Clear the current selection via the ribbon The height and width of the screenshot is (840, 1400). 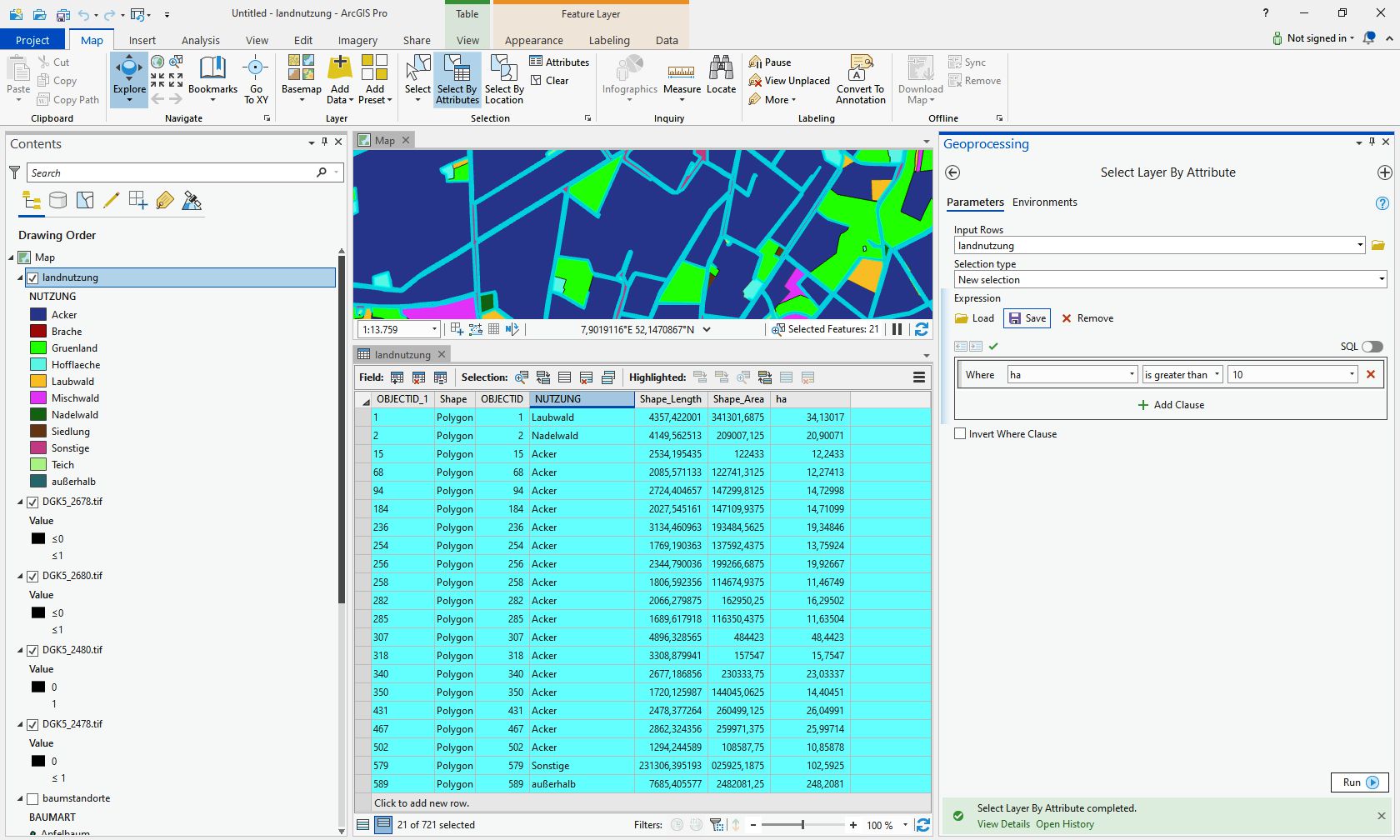point(549,81)
